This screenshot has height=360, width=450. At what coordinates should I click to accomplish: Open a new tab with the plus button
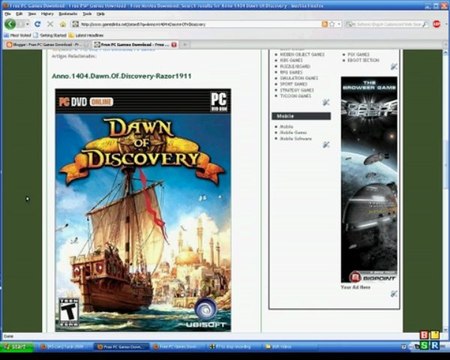[x=185, y=44]
